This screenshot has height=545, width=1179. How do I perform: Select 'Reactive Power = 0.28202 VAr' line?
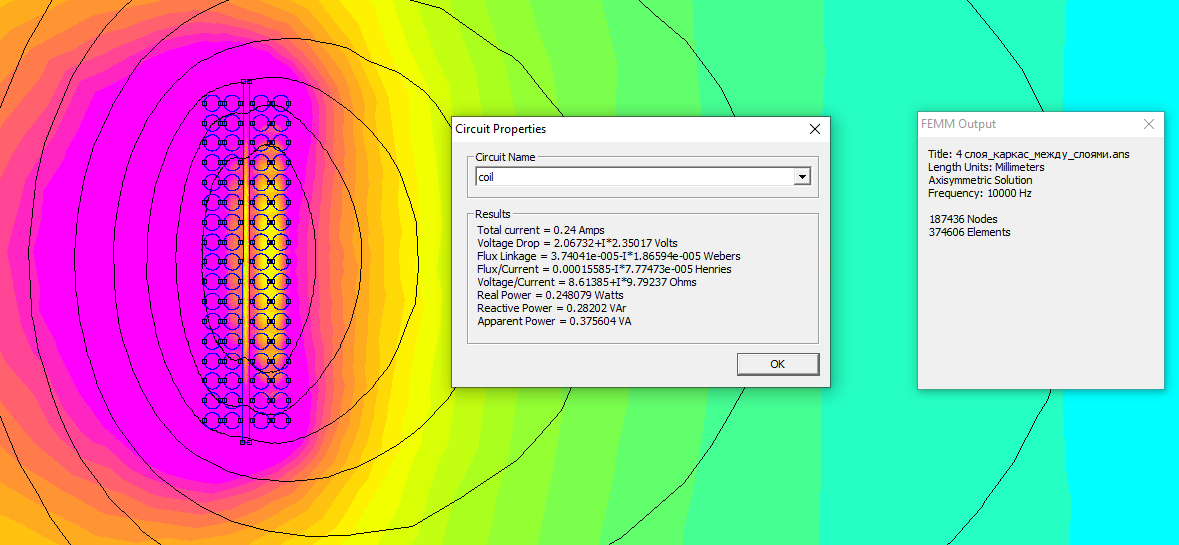[x=553, y=307]
